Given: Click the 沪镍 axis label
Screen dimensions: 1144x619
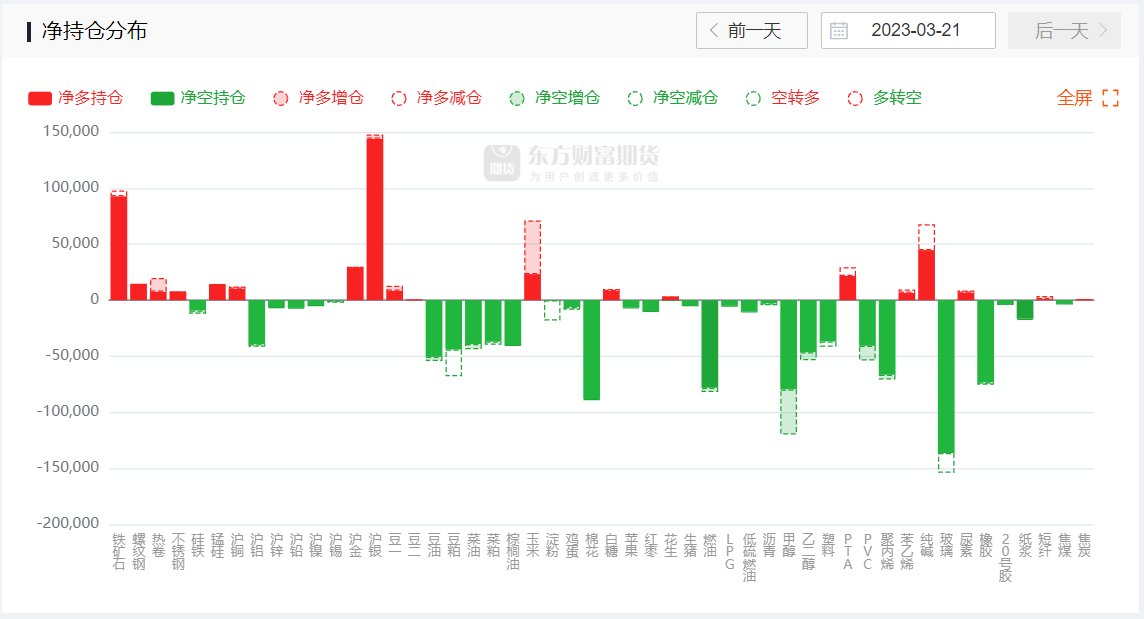Looking at the screenshot, I should click(315, 545).
